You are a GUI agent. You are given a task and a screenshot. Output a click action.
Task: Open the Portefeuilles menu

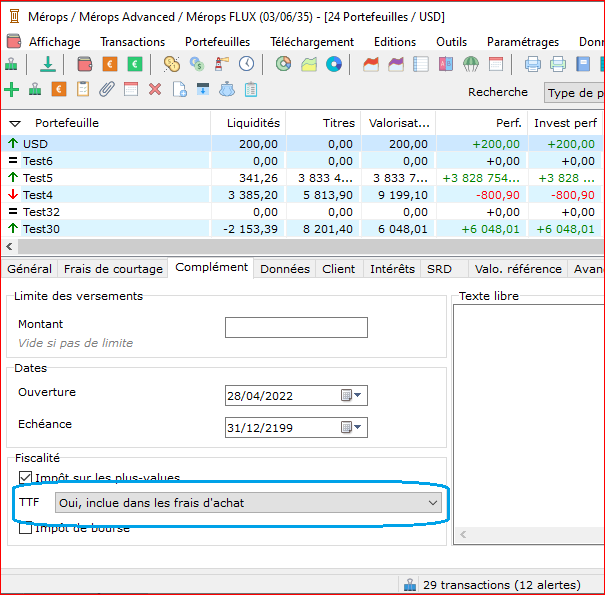tap(217, 42)
